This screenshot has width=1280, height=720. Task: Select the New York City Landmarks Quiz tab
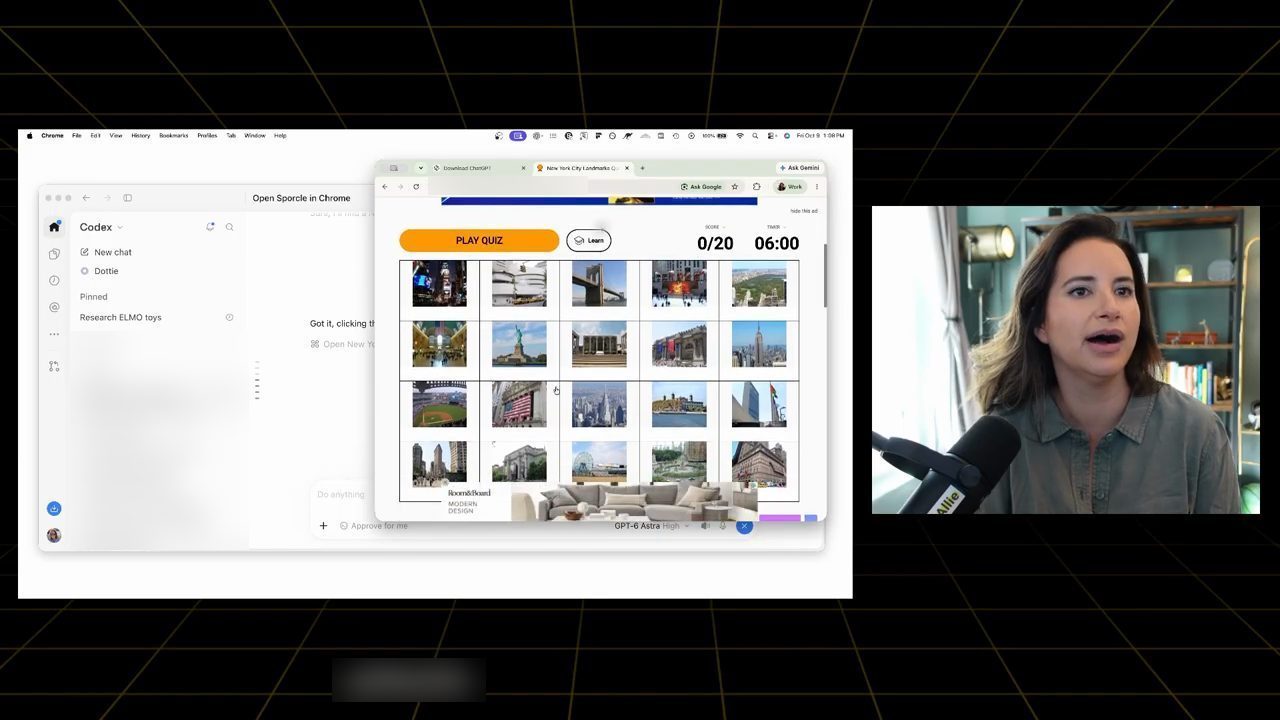[x=582, y=168]
